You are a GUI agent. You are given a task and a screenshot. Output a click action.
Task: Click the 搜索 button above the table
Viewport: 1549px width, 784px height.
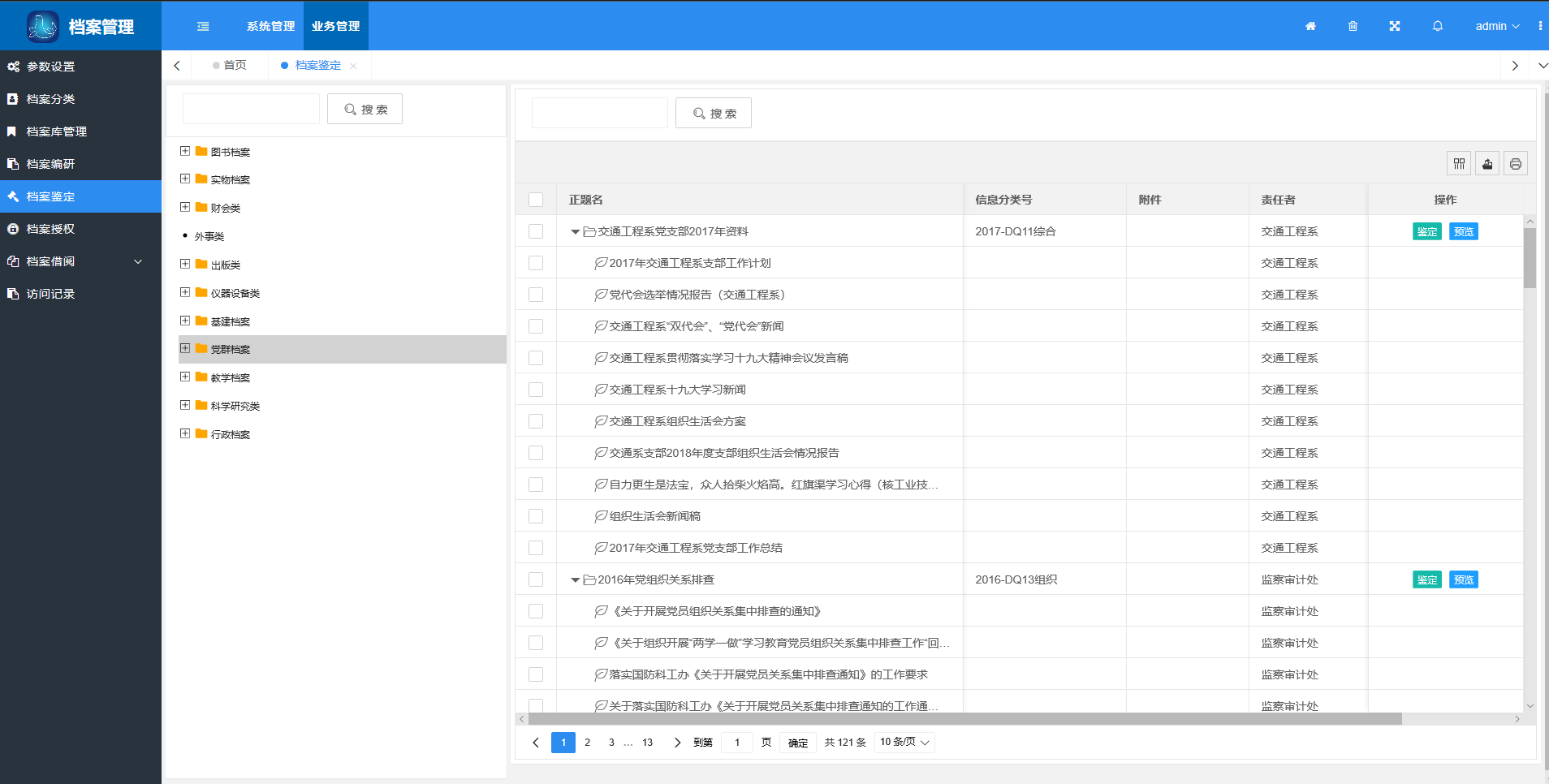[x=712, y=113]
